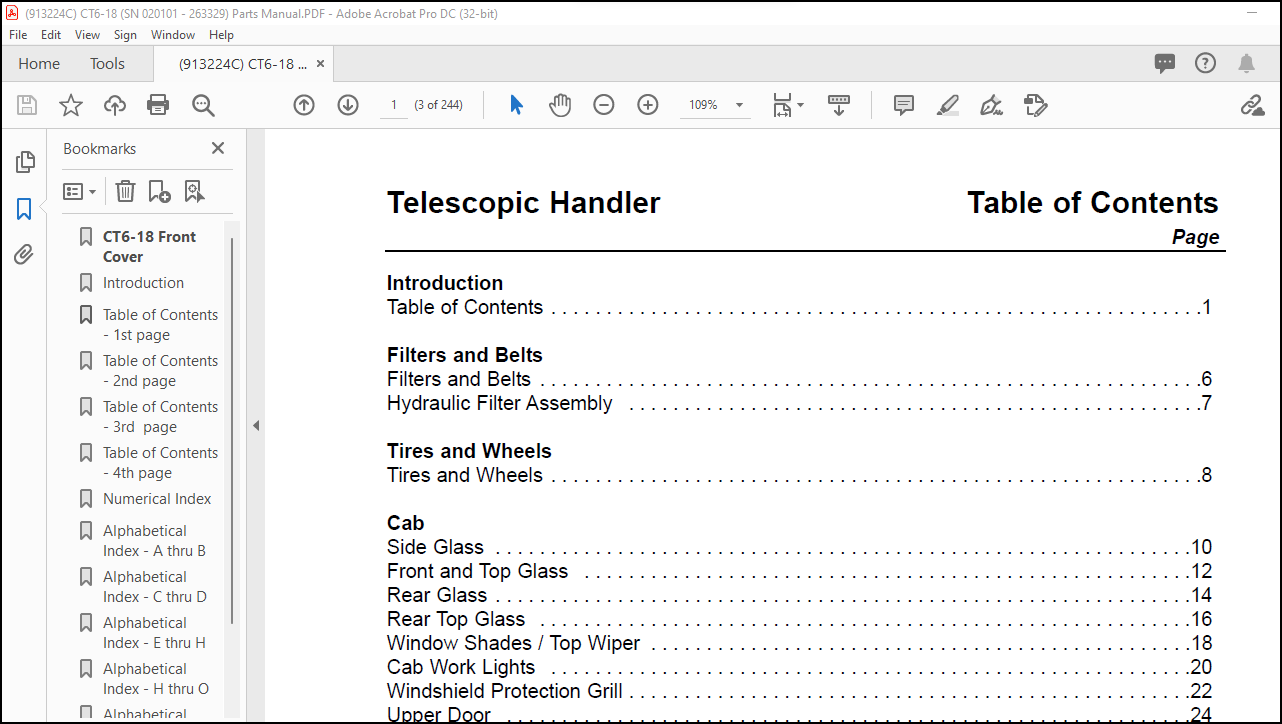Open the Find text search tool
This screenshot has width=1282, height=724.
(203, 105)
